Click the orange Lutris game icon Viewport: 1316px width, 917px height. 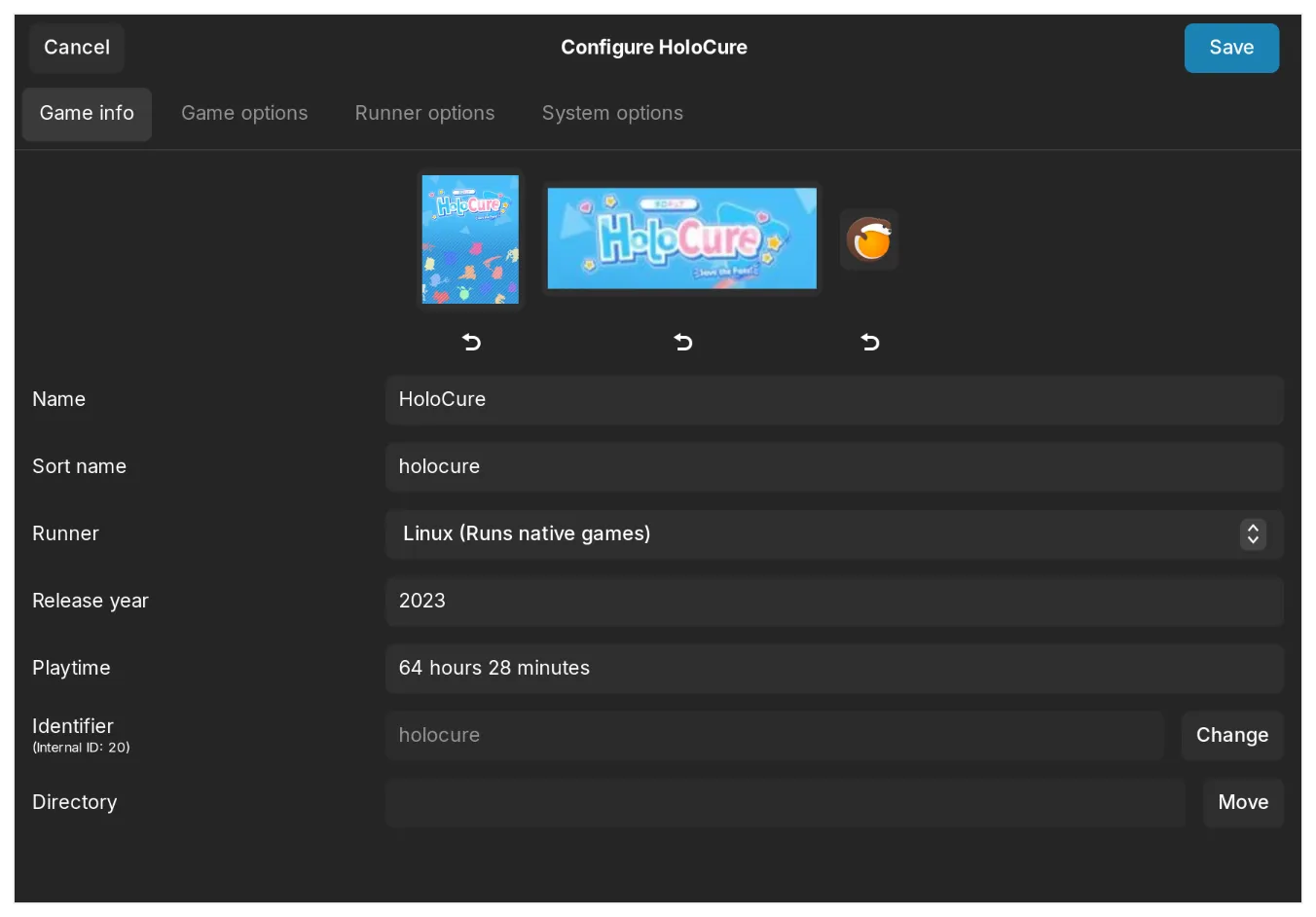pyautogui.click(x=869, y=239)
